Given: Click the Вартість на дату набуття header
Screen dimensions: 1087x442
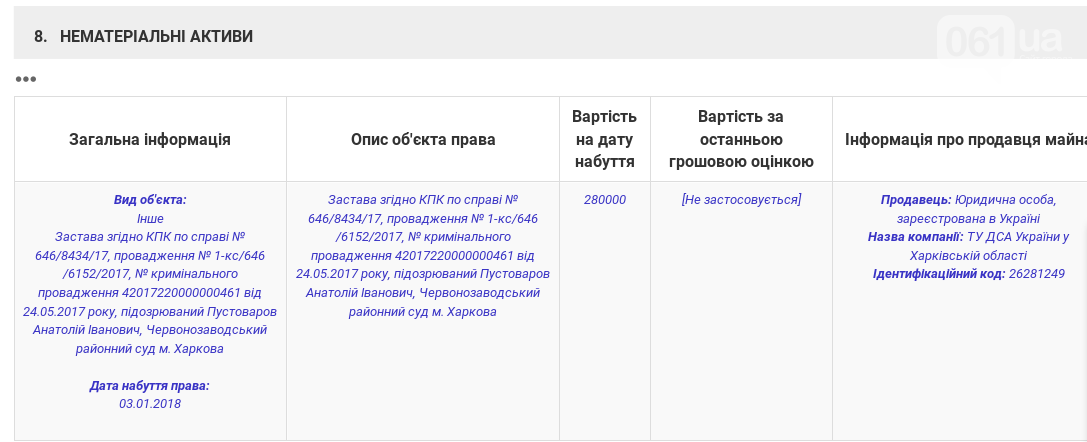Looking at the screenshot, I should 605,139.
